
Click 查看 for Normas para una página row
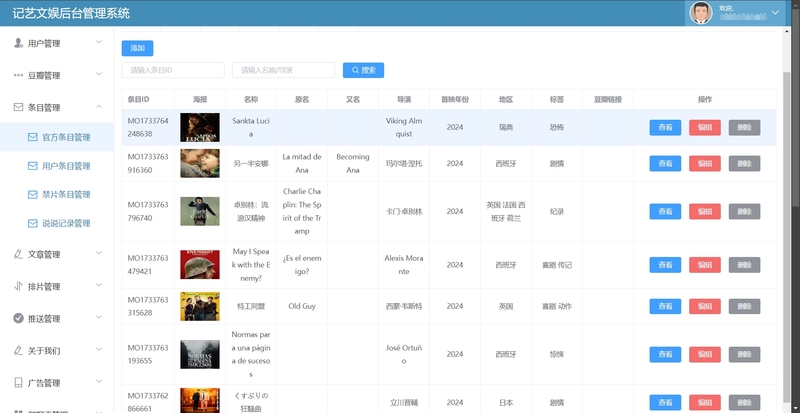665,354
